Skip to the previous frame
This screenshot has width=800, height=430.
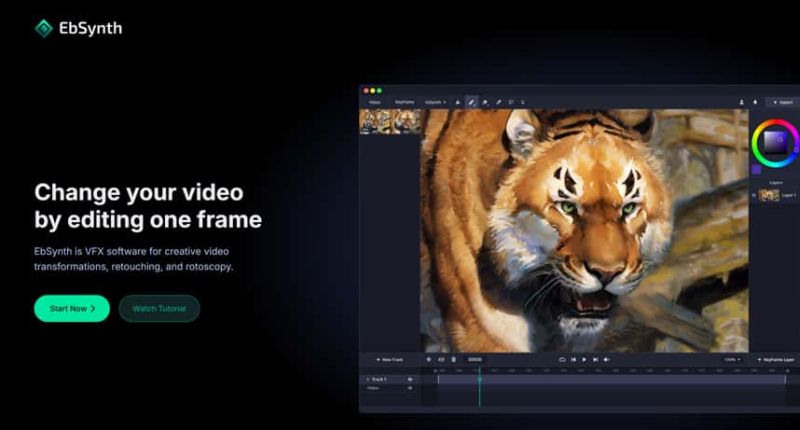[573, 359]
